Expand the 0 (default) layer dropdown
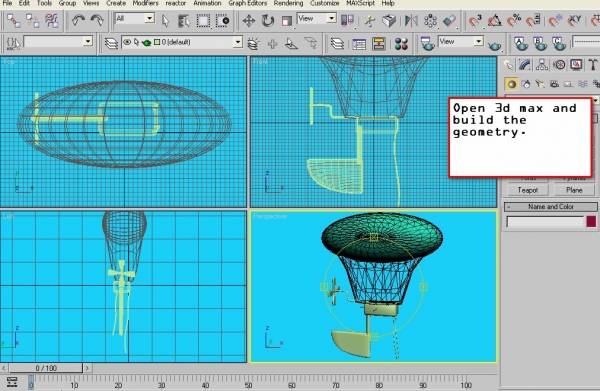The width and height of the screenshot is (600, 391). coord(238,42)
